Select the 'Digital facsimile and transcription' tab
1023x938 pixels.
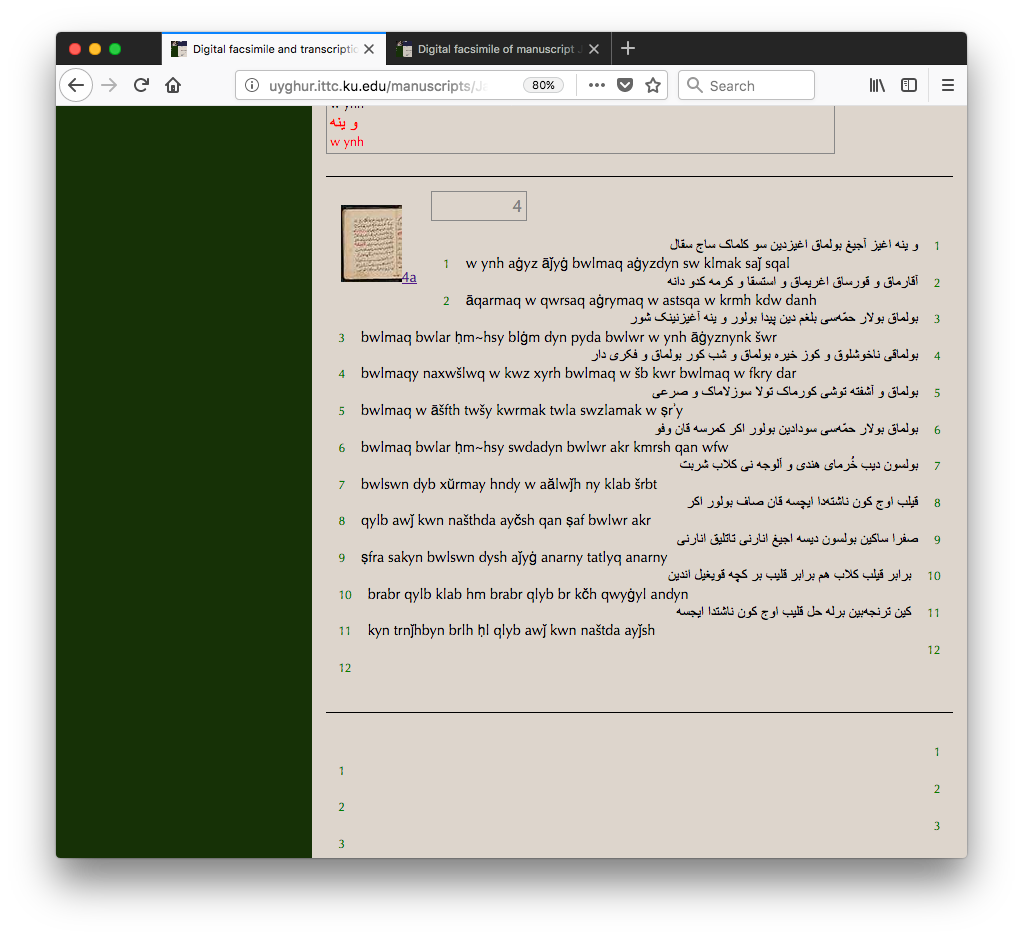(x=274, y=49)
